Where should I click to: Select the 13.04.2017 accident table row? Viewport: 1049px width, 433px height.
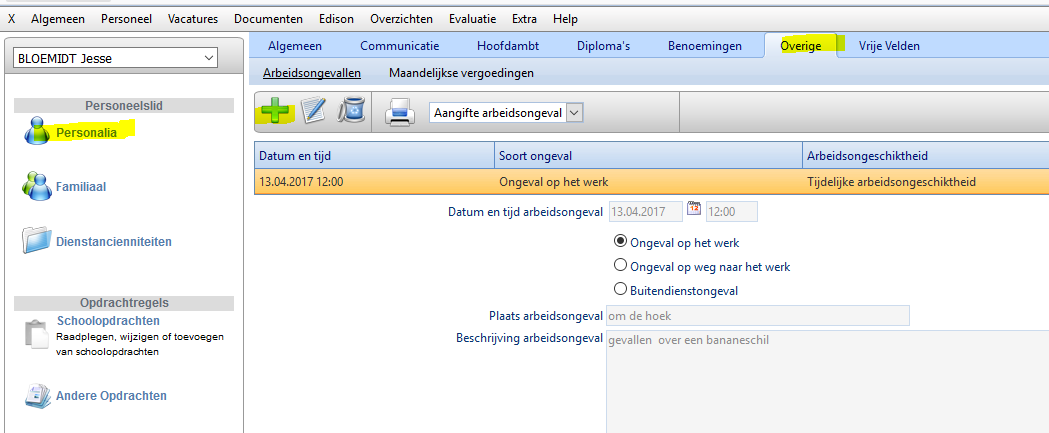coord(650,182)
